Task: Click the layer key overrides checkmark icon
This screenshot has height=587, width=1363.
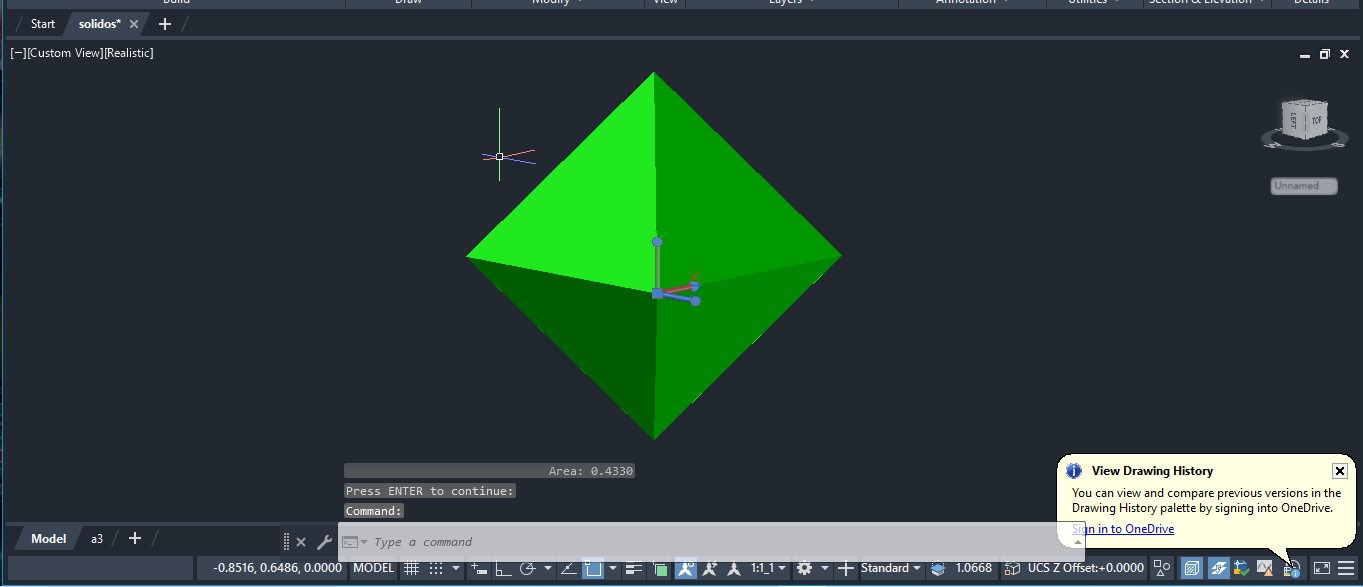Action: coord(1241,569)
